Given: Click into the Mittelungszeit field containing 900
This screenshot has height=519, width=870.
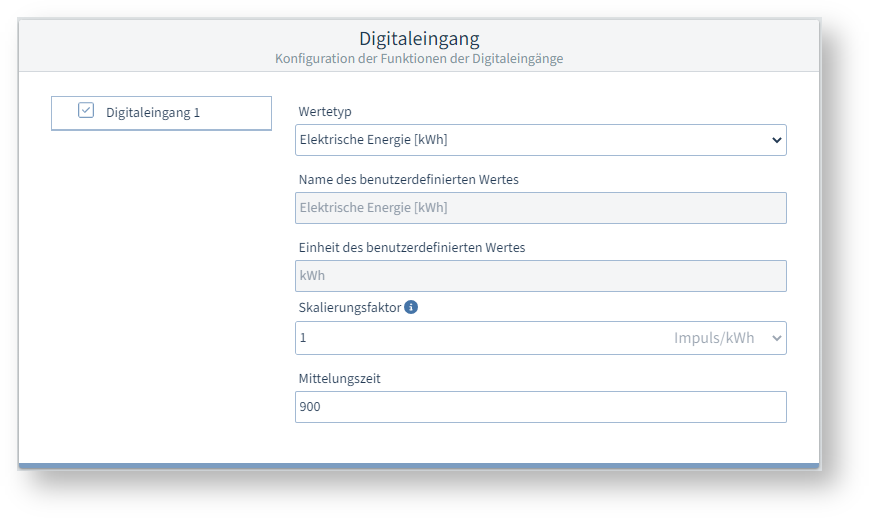Looking at the screenshot, I should 540,407.
